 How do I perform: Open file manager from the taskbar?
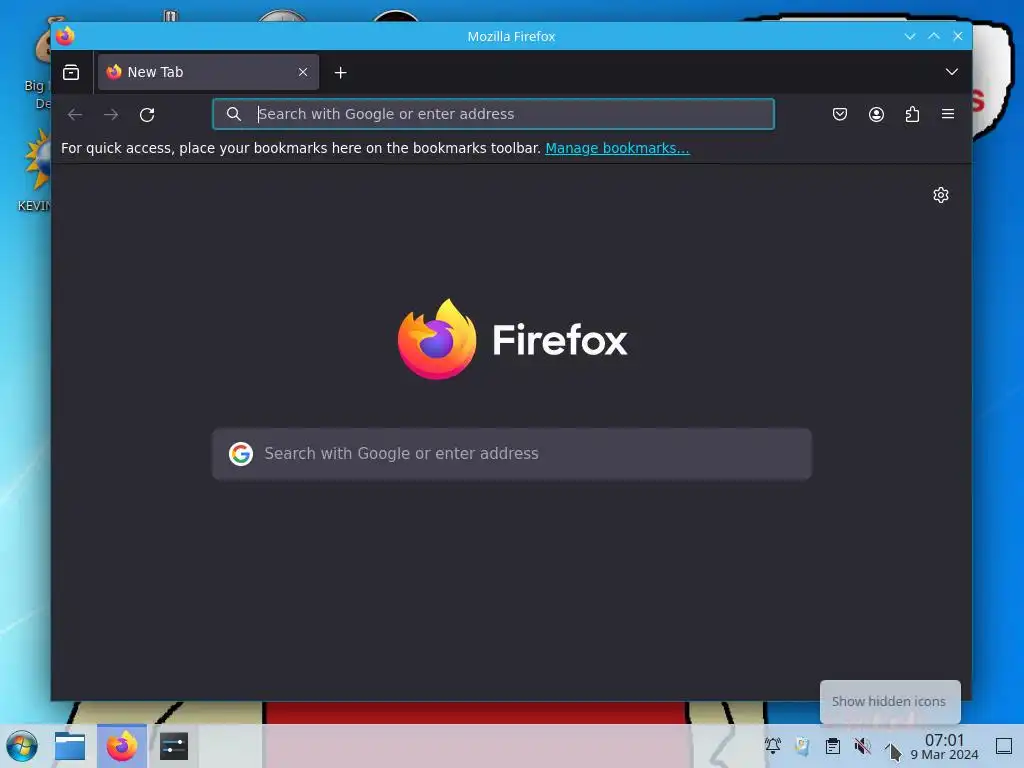click(x=70, y=746)
